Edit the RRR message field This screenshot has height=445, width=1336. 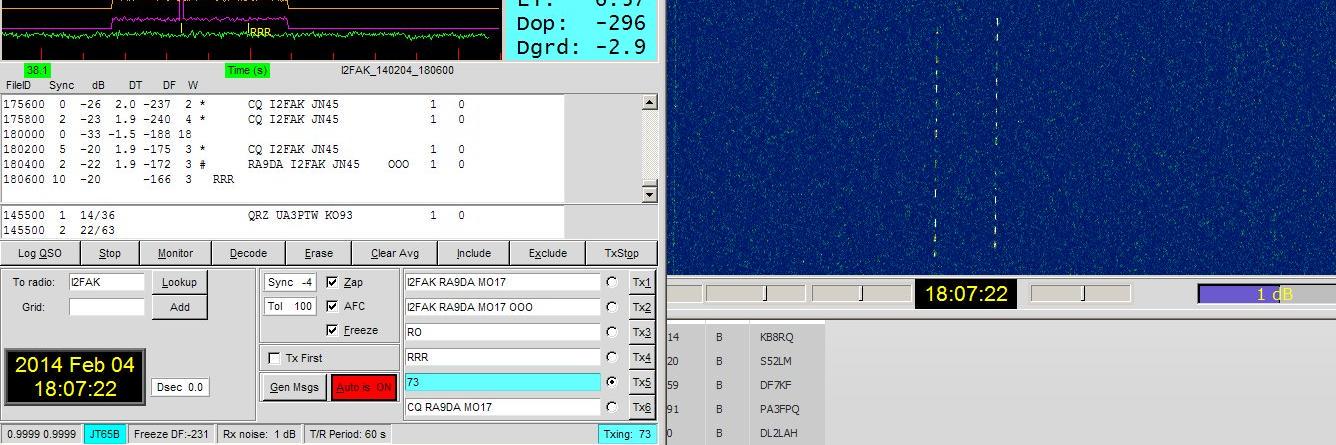pyautogui.click(x=503, y=357)
